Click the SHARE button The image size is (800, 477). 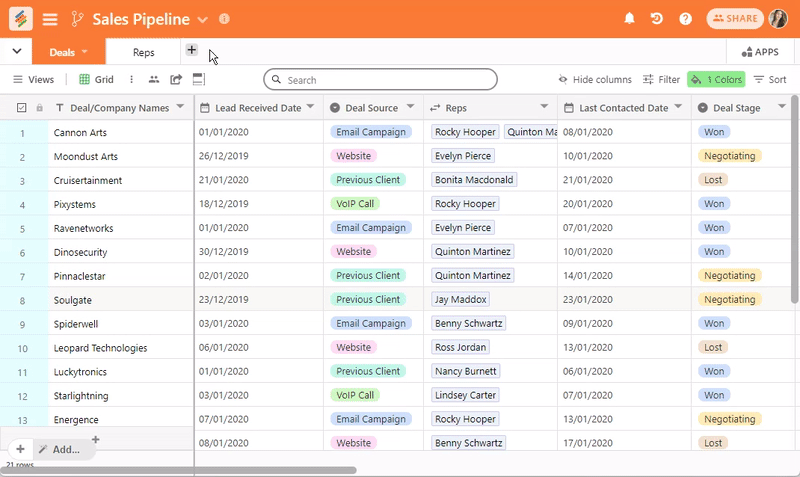click(x=735, y=19)
